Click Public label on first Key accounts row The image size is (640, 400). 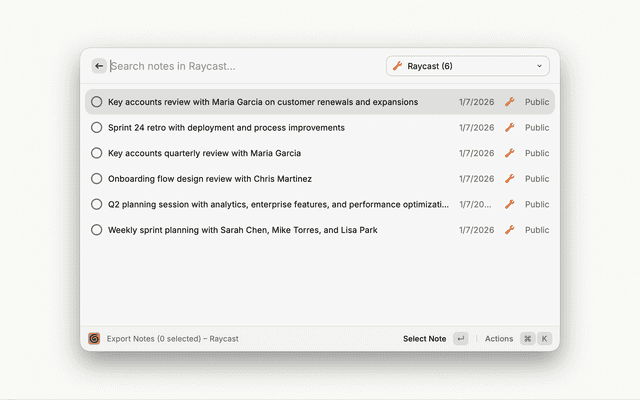coord(537,102)
